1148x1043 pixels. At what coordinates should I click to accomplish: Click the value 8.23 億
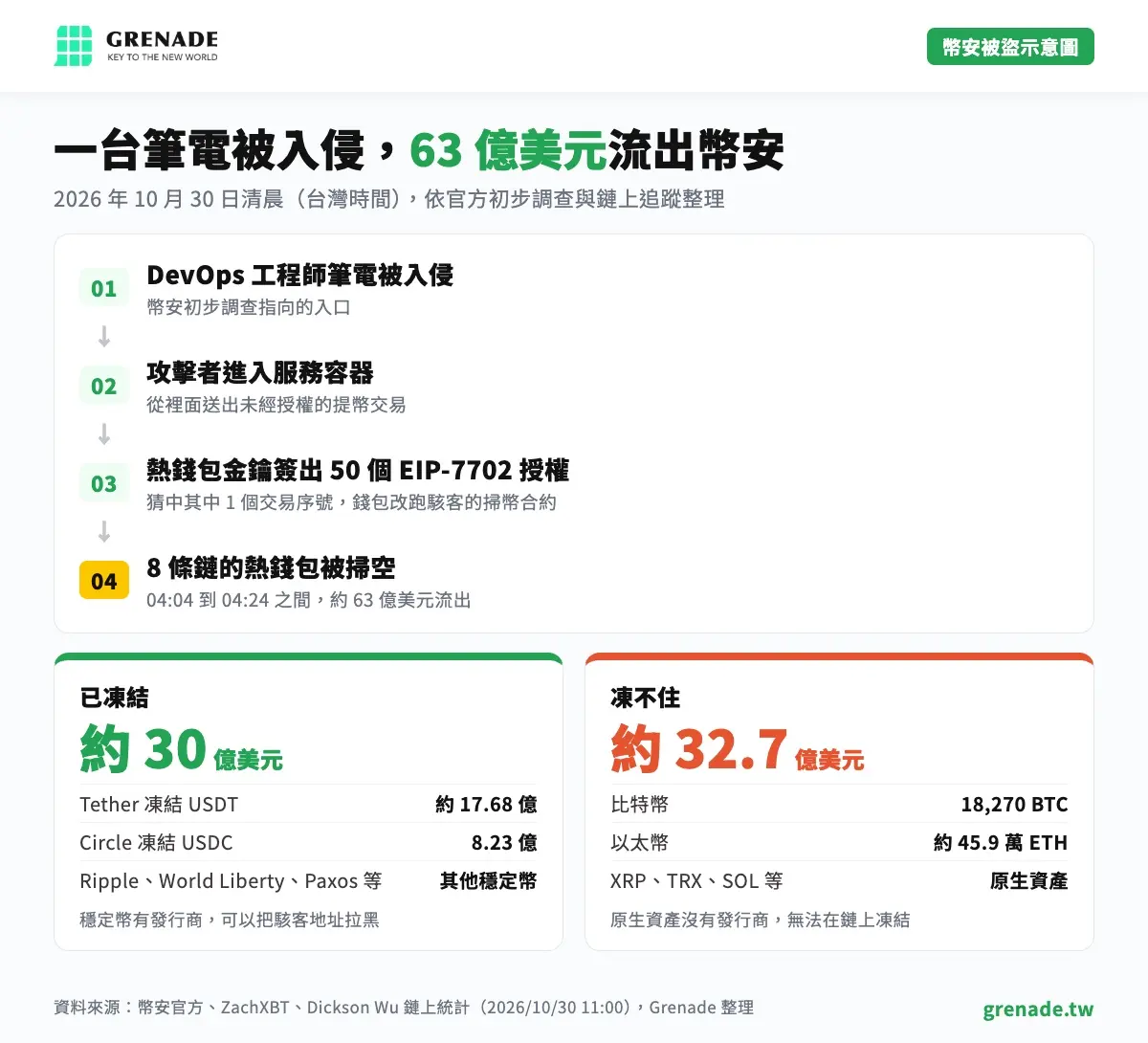coord(504,843)
